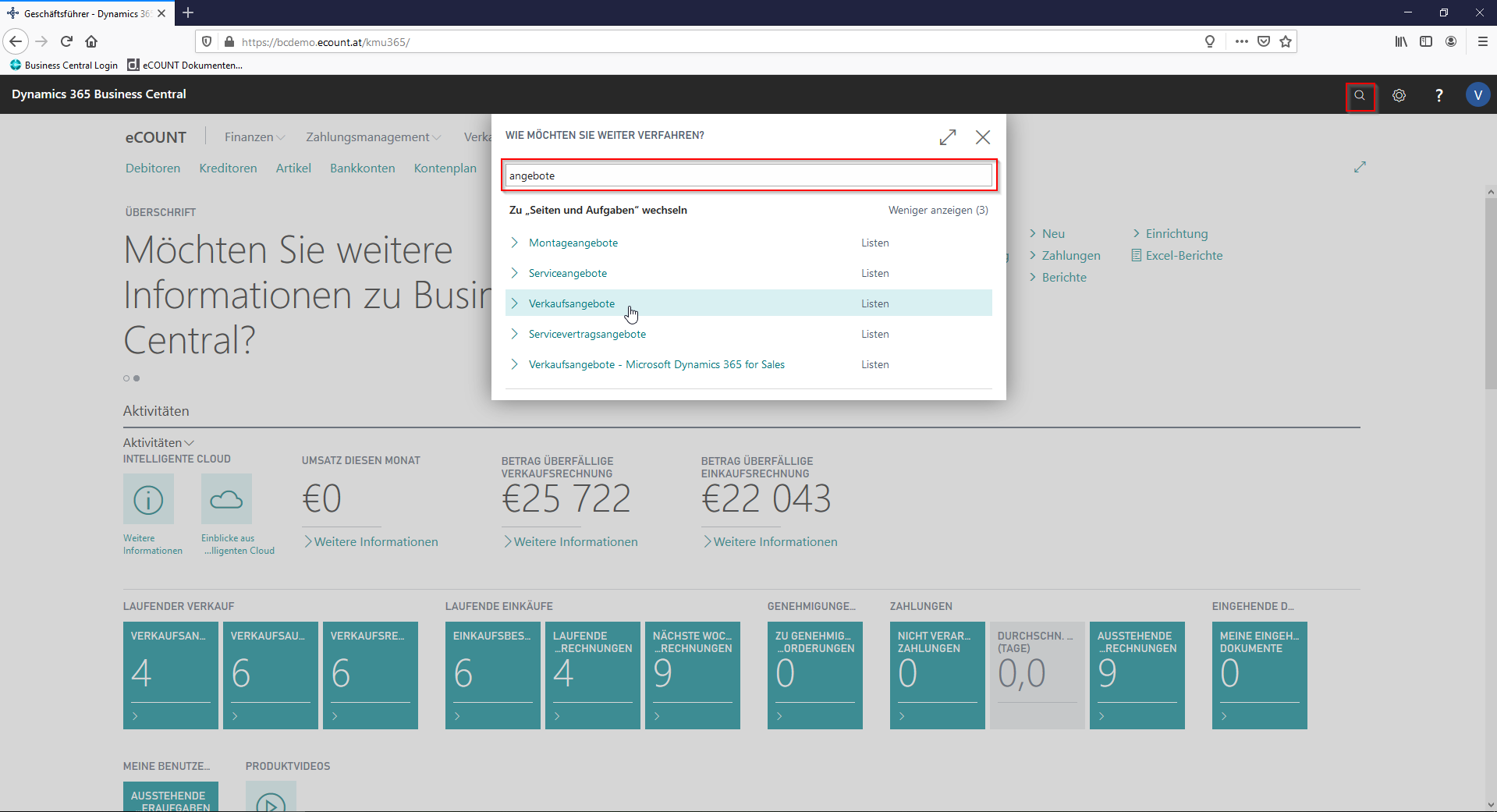Open the help question mark icon
Image resolution: width=1497 pixels, height=812 pixels.
tap(1439, 95)
